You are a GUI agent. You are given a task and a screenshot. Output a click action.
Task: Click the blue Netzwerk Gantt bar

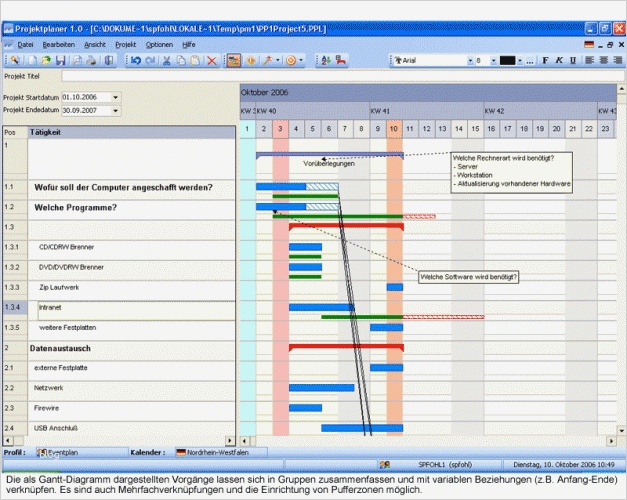point(321,388)
